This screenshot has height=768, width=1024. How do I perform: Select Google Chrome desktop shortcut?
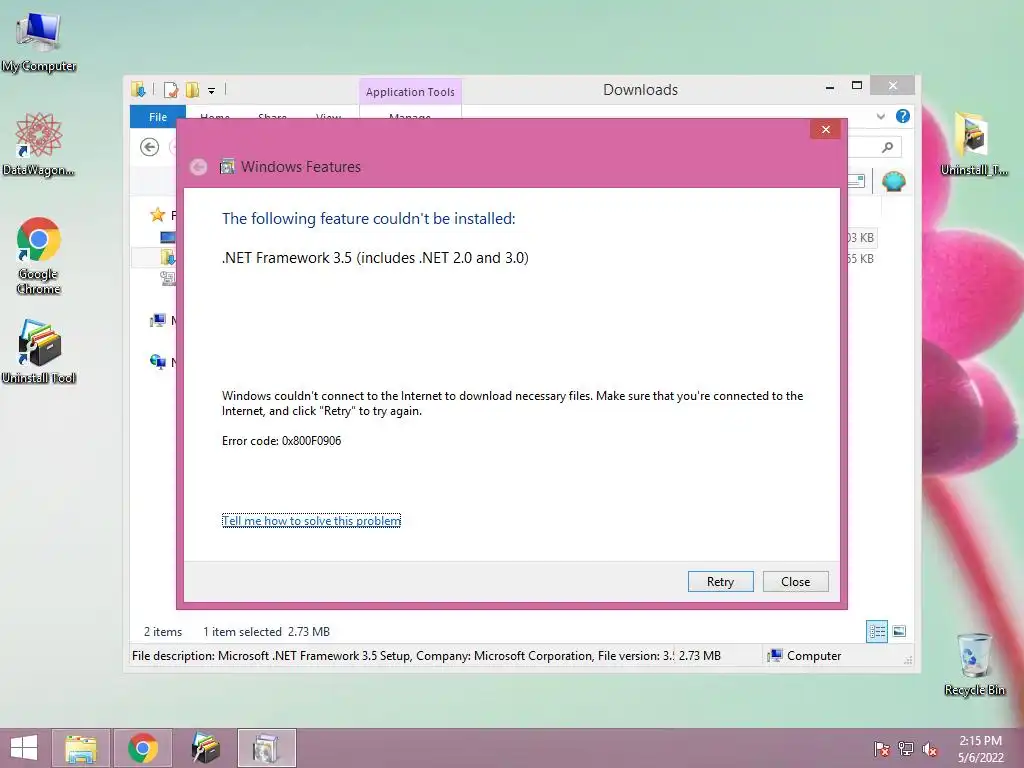click(x=39, y=256)
